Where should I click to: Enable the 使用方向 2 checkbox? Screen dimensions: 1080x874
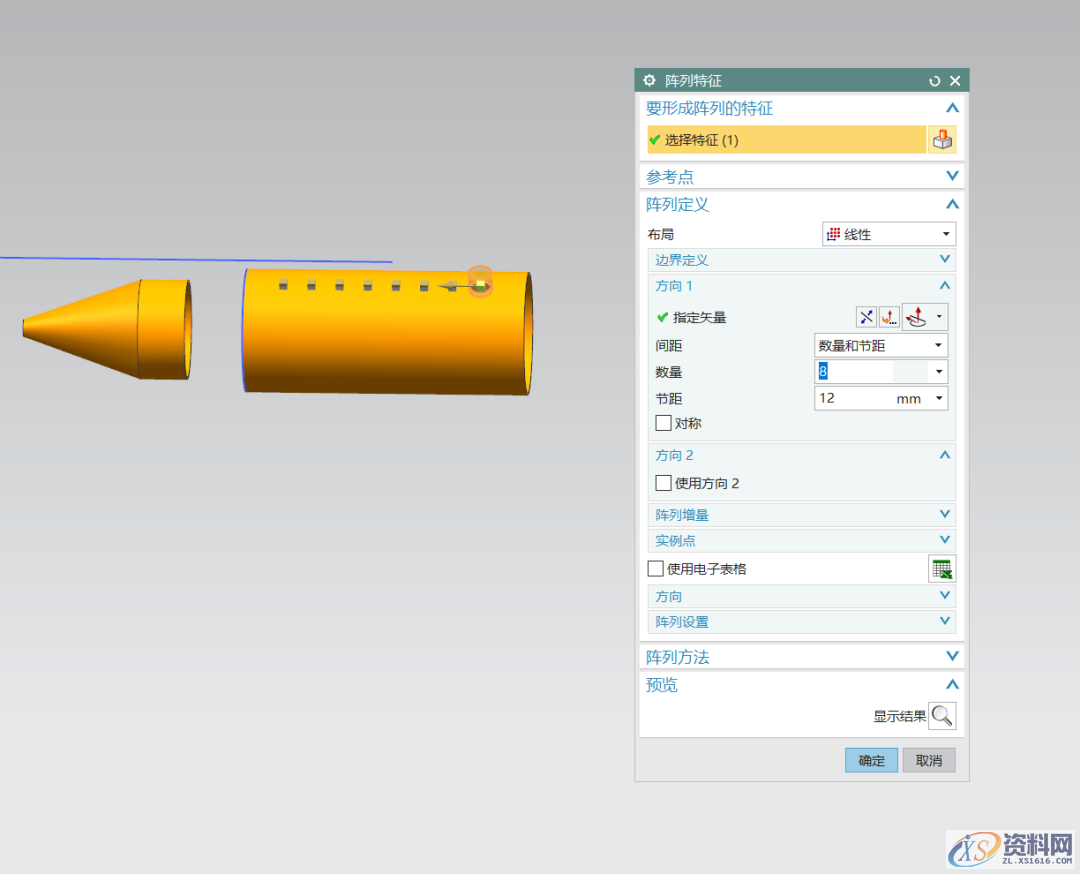pyautogui.click(x=664, y=483)
